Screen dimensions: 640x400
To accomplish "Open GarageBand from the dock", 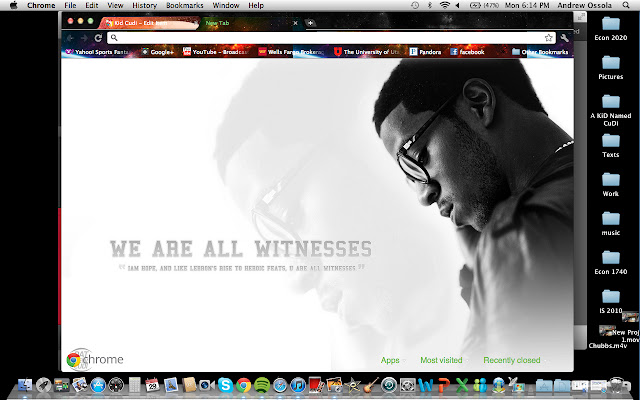I will pos(371,385).
